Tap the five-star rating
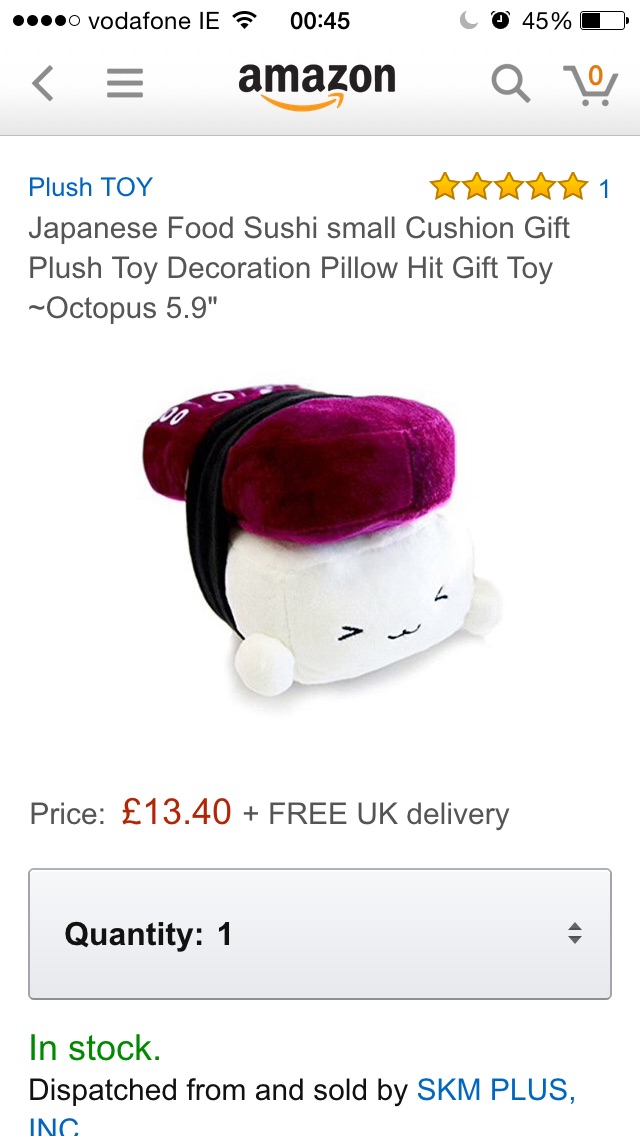640x1136 pixels. pos(509,187)
